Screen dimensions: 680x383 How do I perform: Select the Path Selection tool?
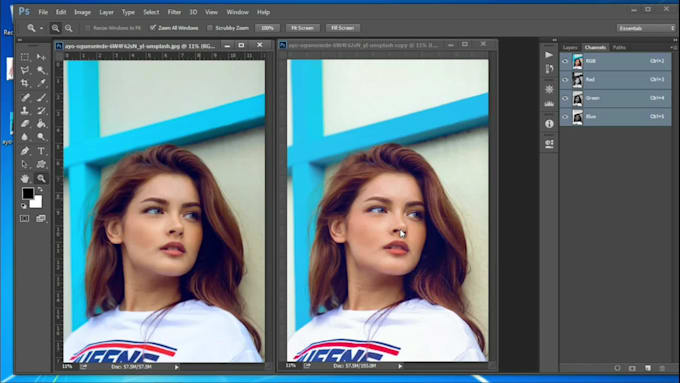coord(25,164)
